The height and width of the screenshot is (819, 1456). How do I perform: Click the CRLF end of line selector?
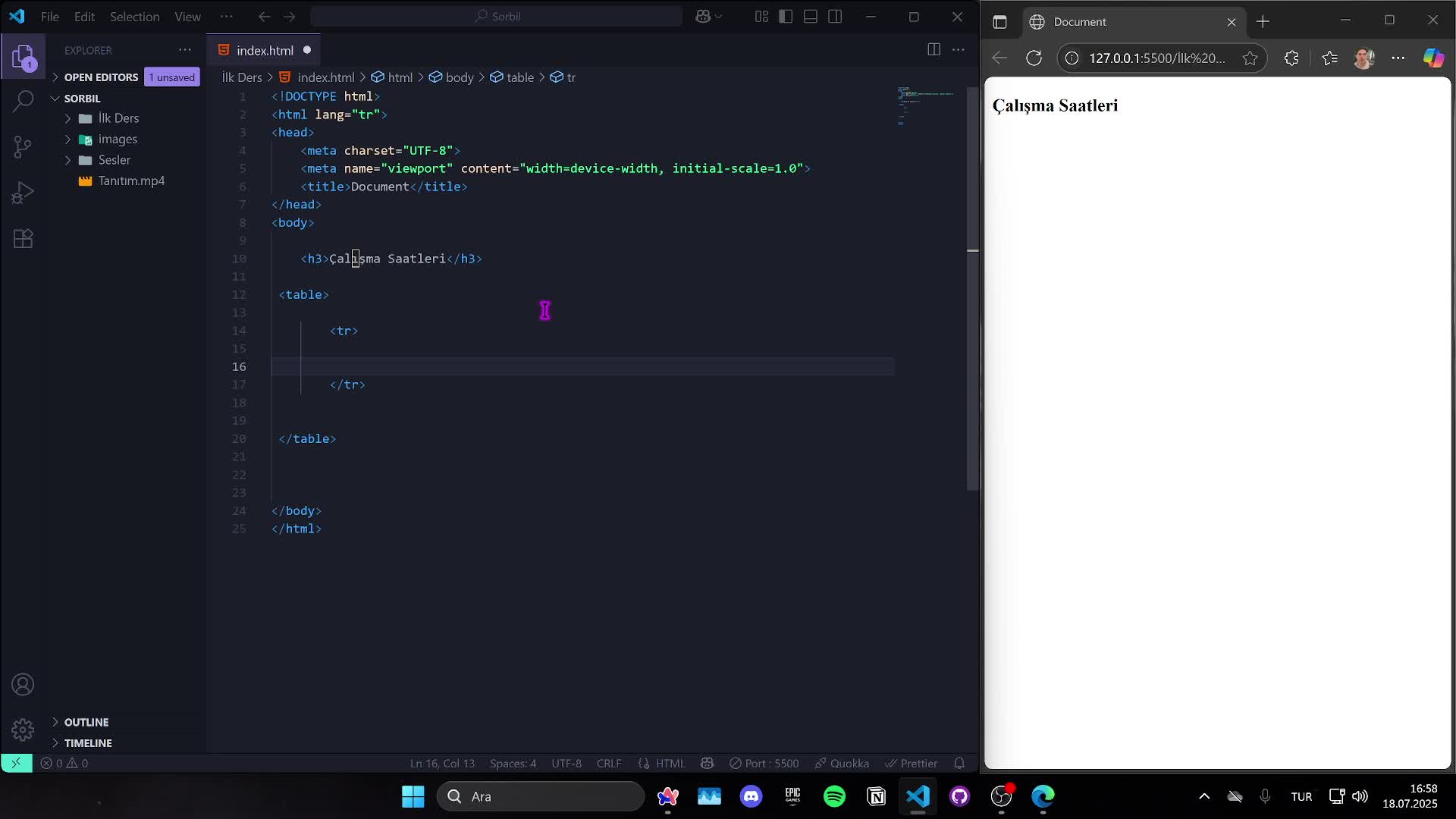pos(609,763)
